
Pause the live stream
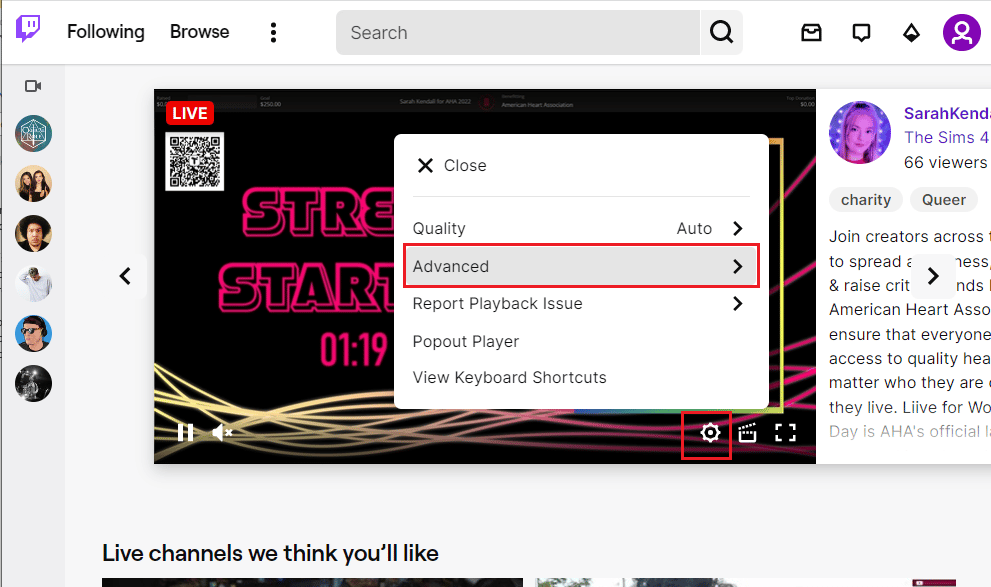point(185,432)
